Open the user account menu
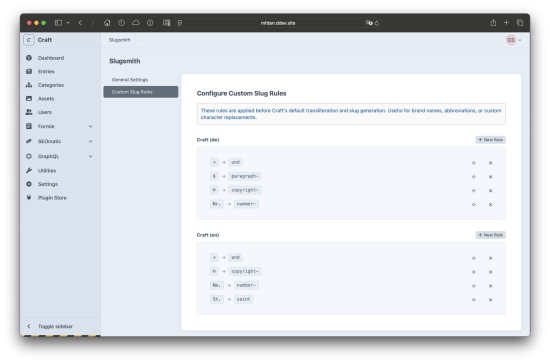This screenshot has height=363, width=550. [x=514, y=40]
